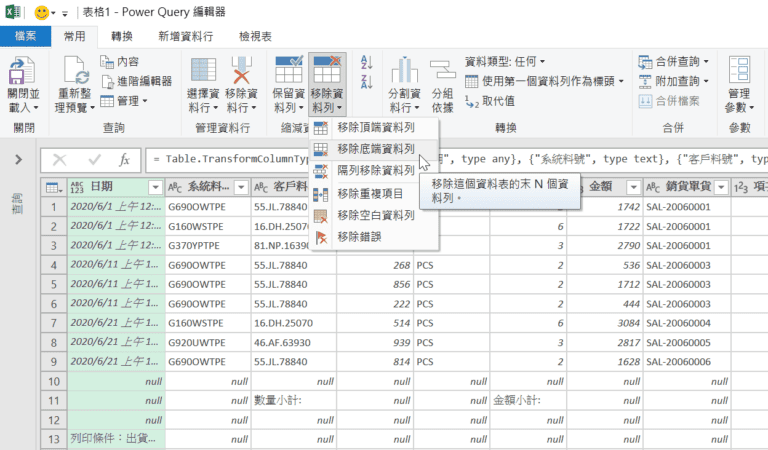Click the 分組依據 (Group By) icon
The image size is (768, 450).
442,71
